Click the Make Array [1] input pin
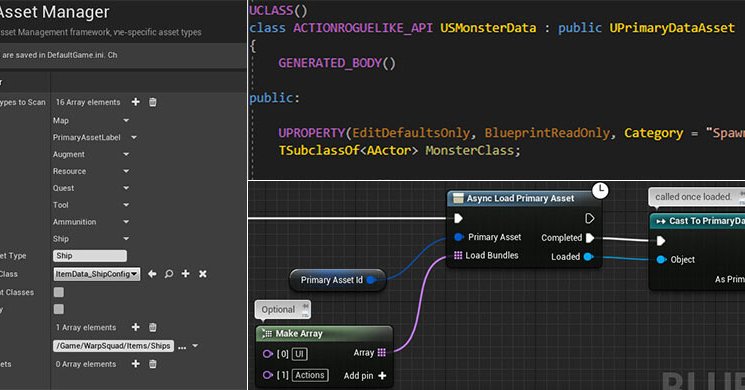The image size is (745, 390). click(267, 375)
